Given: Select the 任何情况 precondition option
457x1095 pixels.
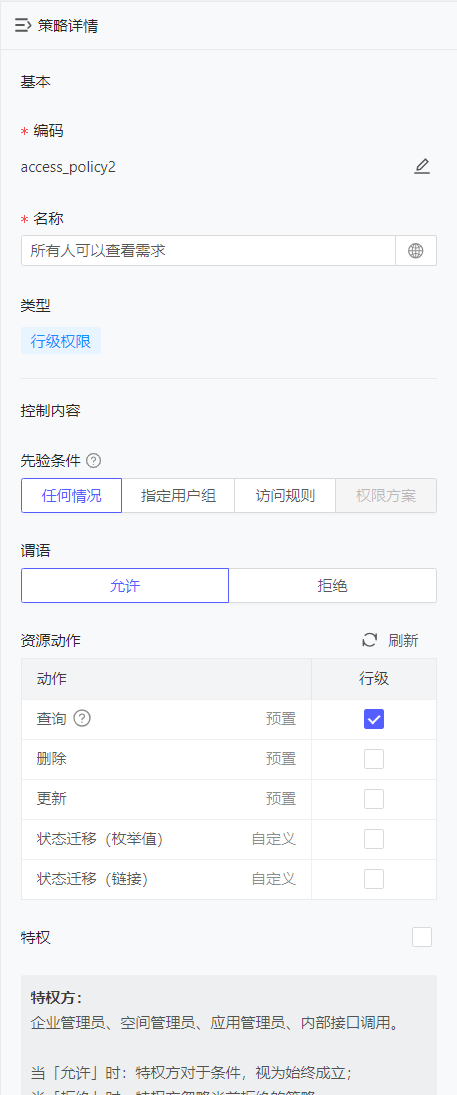Looking at the screenshot, I should click(71, 496).
